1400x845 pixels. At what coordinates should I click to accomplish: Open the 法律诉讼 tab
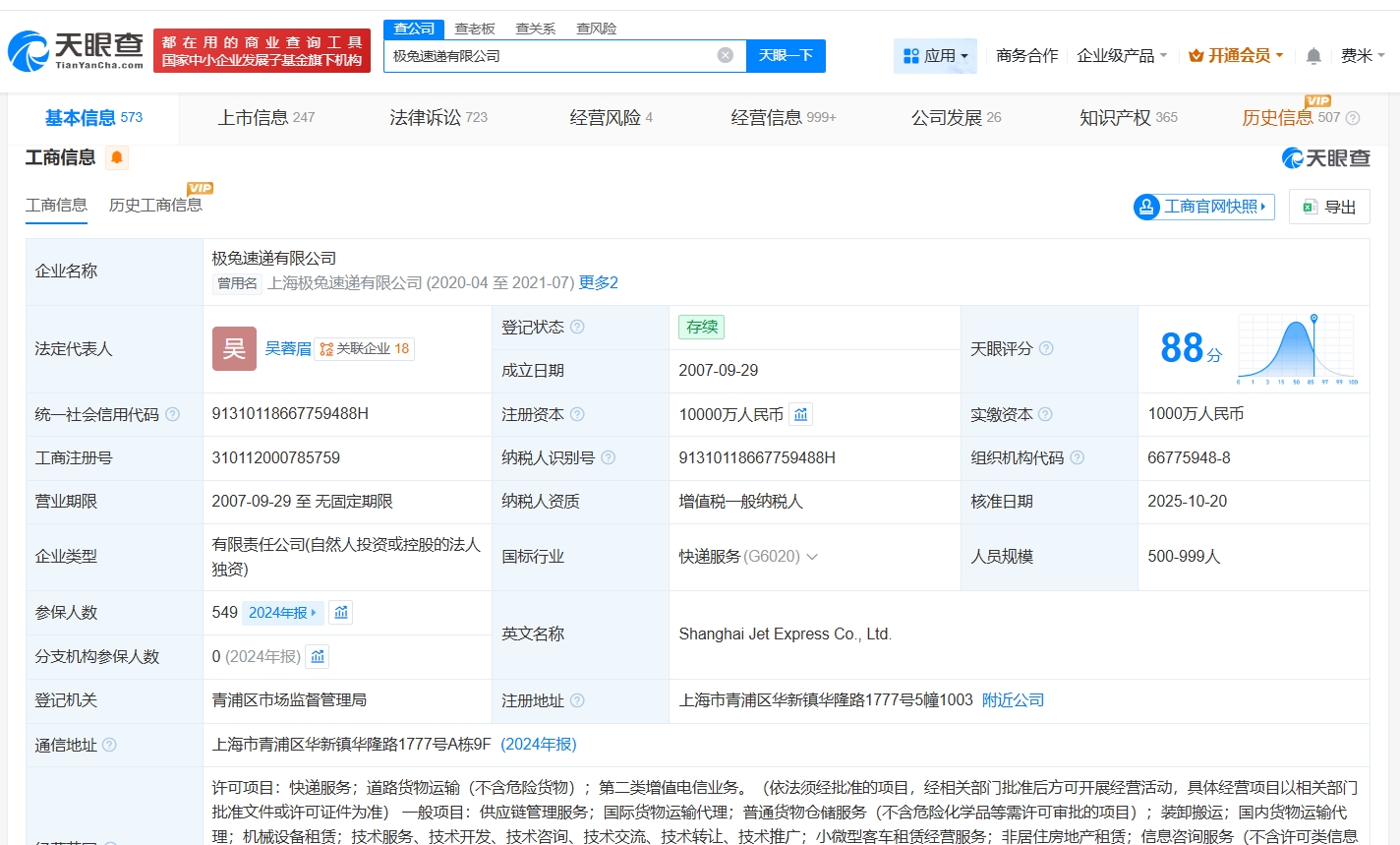[x=438, y=118]
